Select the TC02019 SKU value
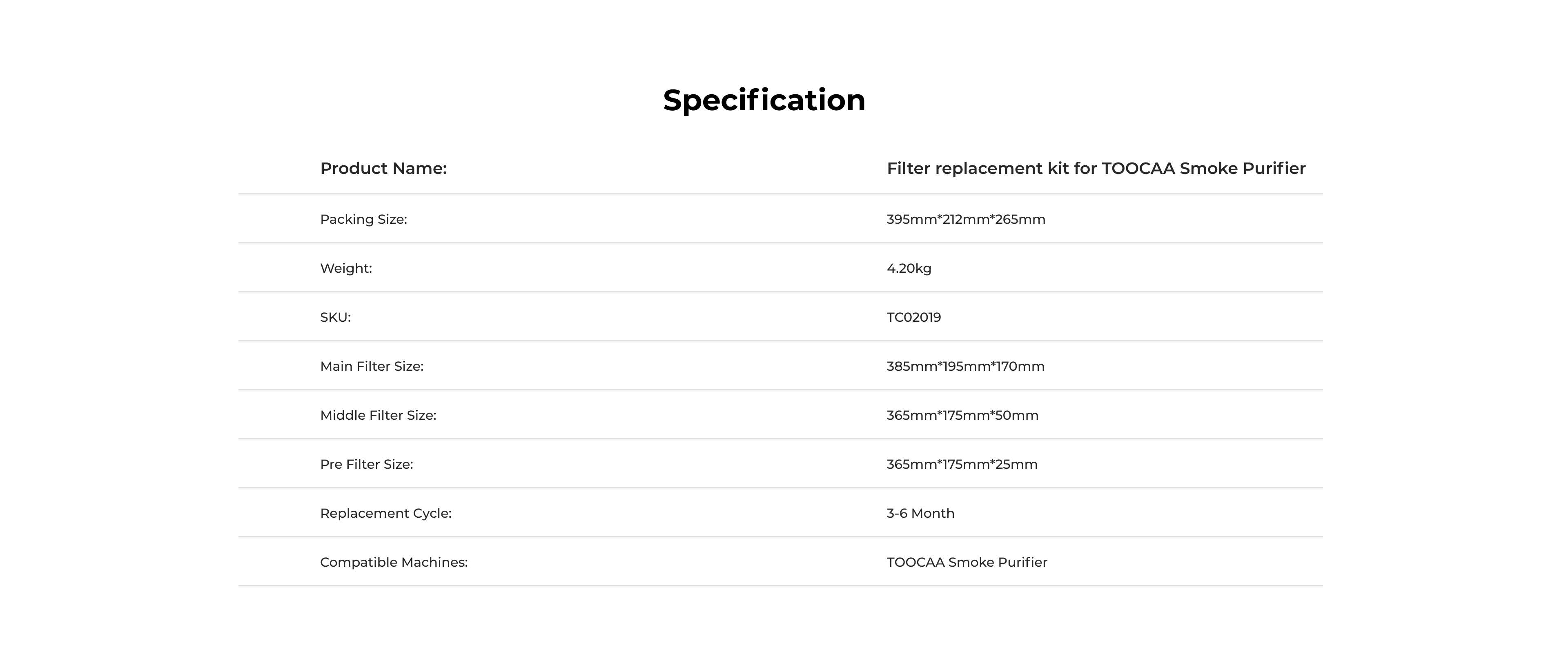The height and width of the screenshot is (668, 1568). [x=914, y=317]
